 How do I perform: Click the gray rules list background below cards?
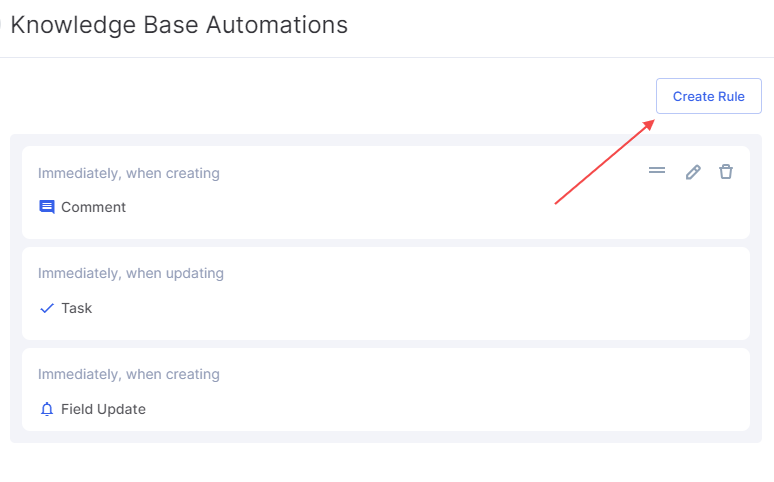(x=386, y=437)
